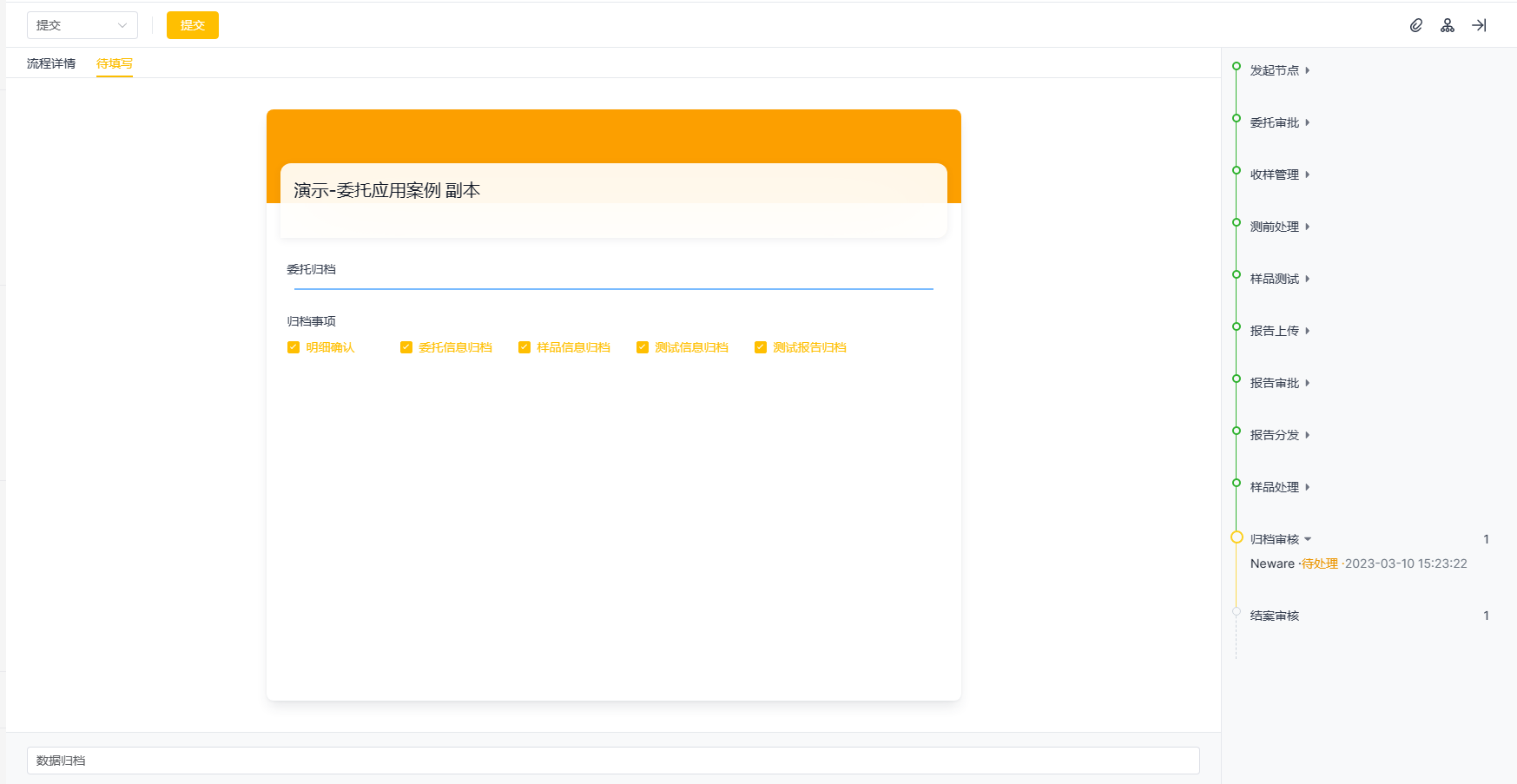1517x784 pixels.
Task: Open the 提交 action dropdown
Action: click(82, 25)
